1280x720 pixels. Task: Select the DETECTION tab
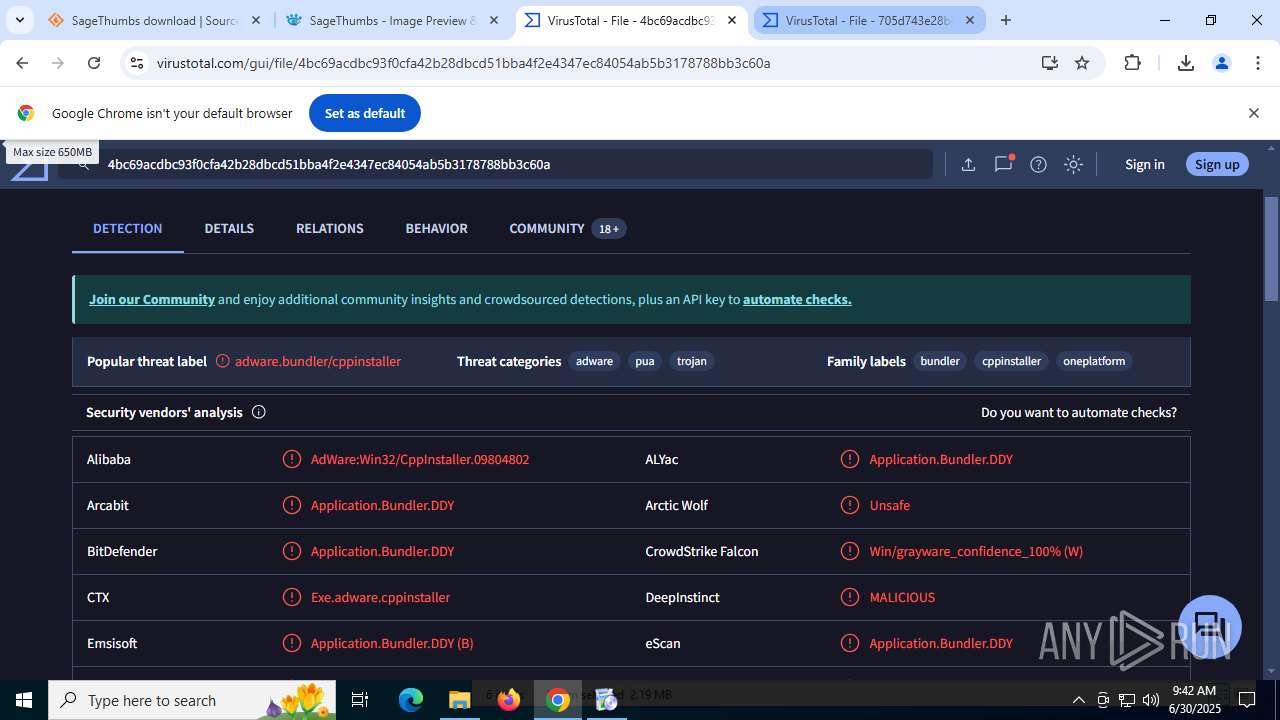127,228
